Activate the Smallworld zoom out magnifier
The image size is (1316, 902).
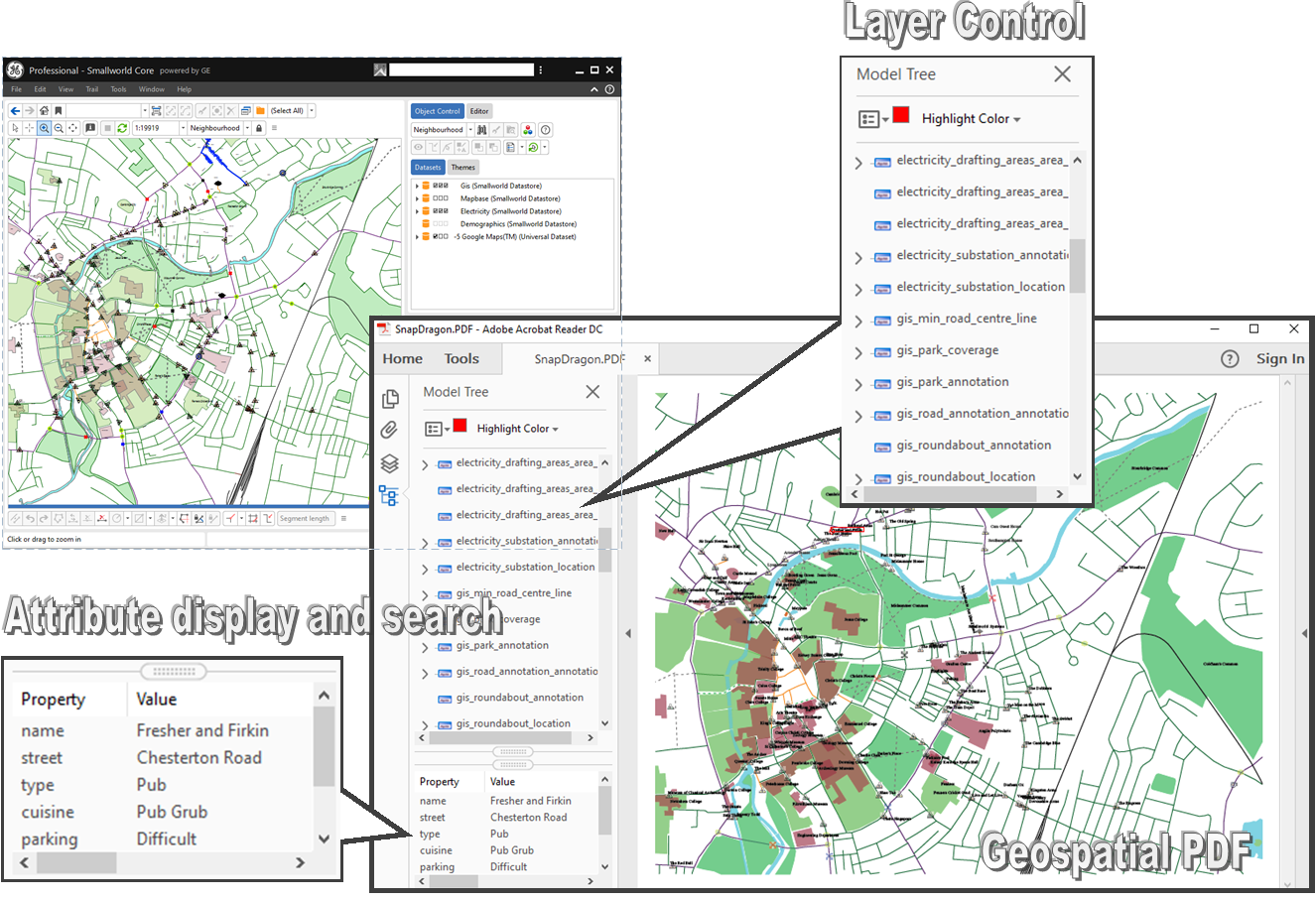click(59, 128)
